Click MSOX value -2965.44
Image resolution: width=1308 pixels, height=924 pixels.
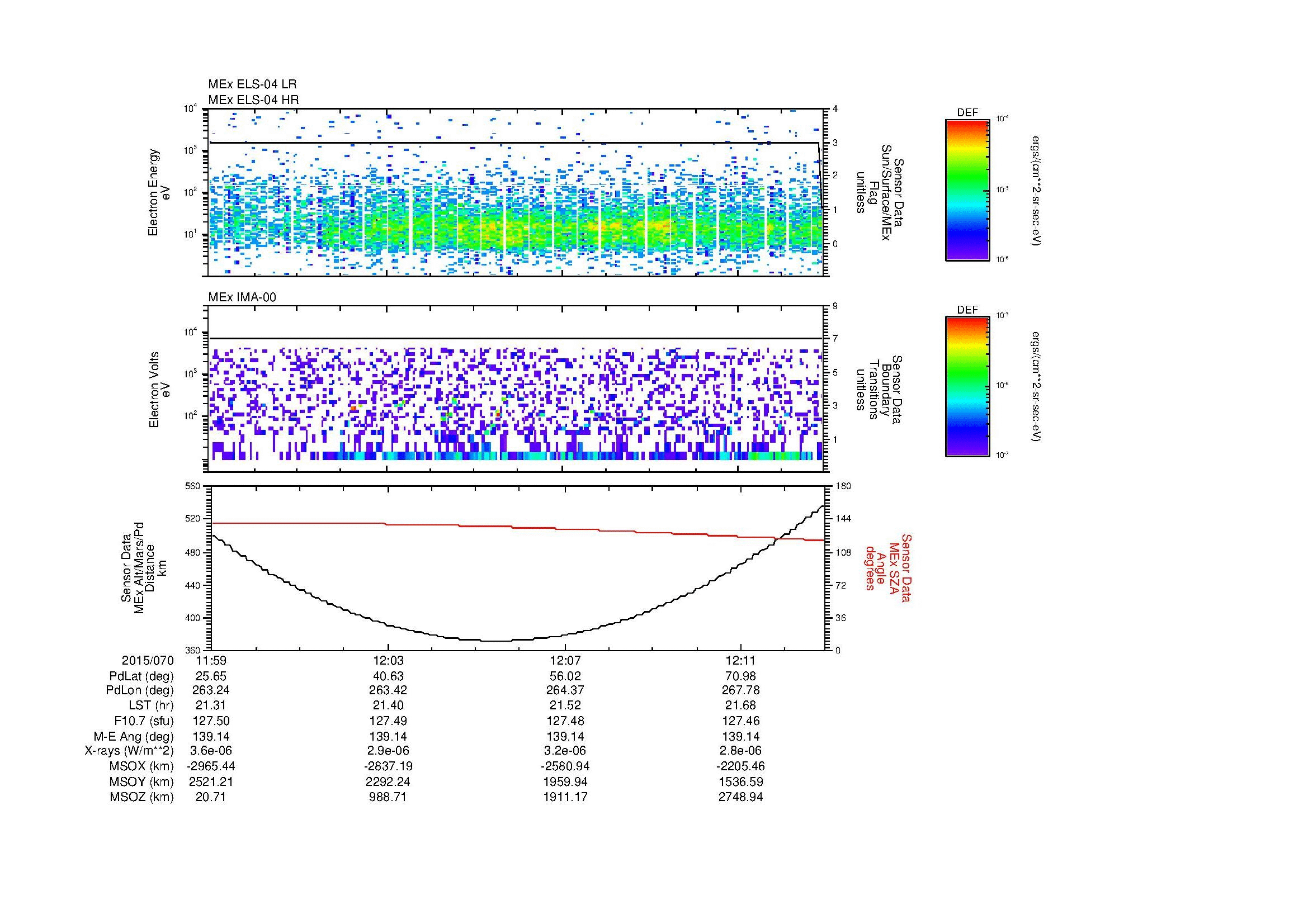point(211,766)
